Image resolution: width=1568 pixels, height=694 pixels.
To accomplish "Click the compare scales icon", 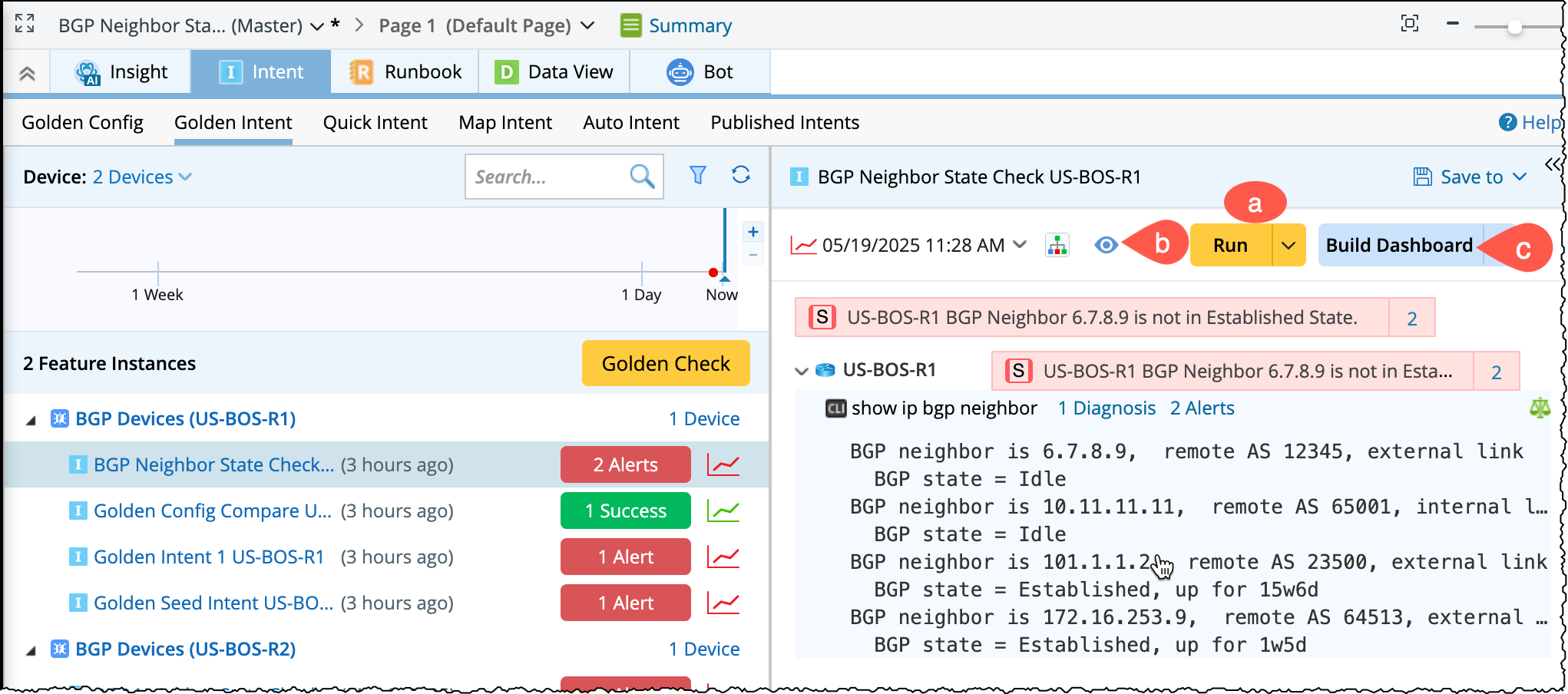I will [1539, 408].
